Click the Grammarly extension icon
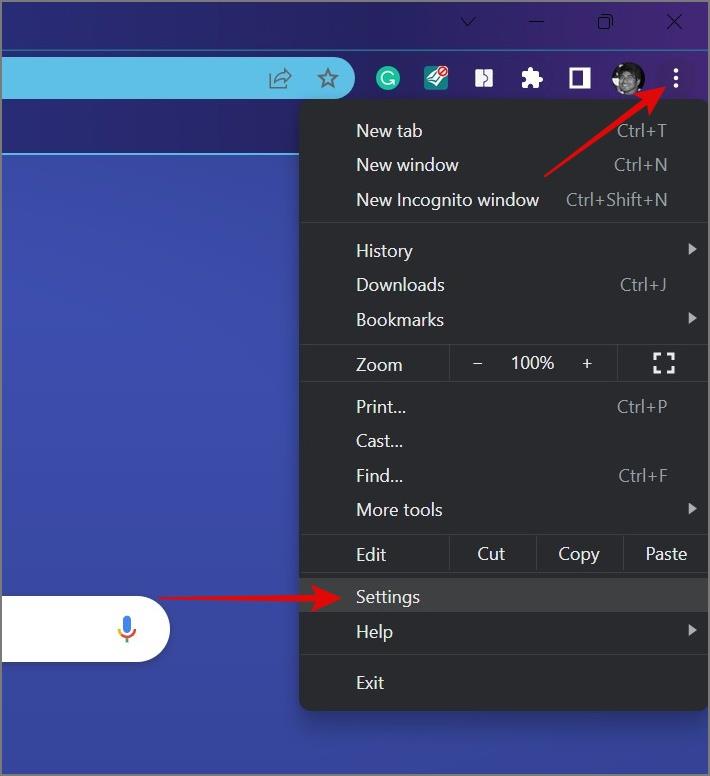The height and width of the screenshot is (776, 710). pyautogui.click(x=388, y=78)
